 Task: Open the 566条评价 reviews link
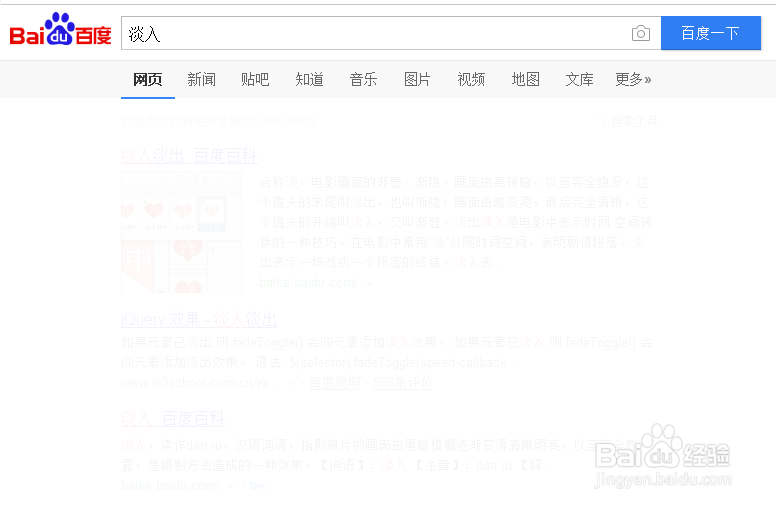[403, 383]
